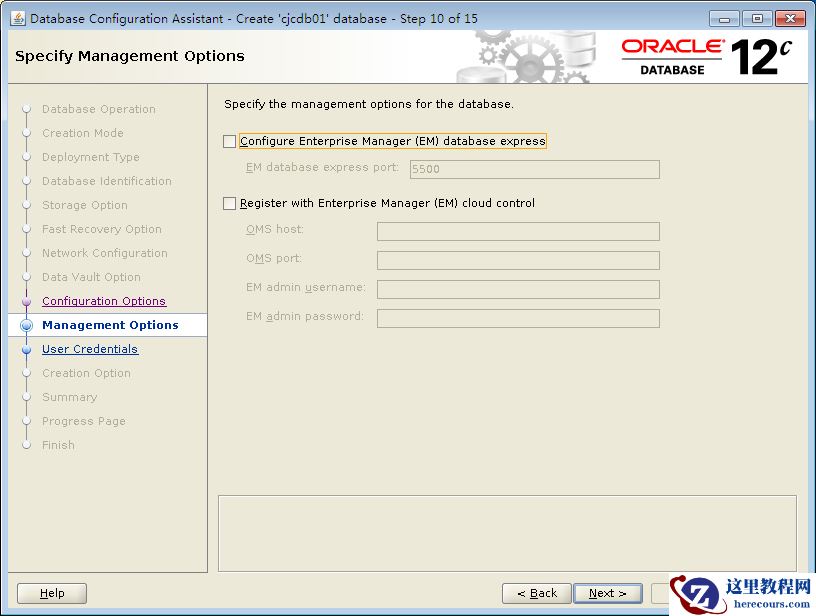
Task: Click the OMS host input field
Action: [x=518, y=231]
